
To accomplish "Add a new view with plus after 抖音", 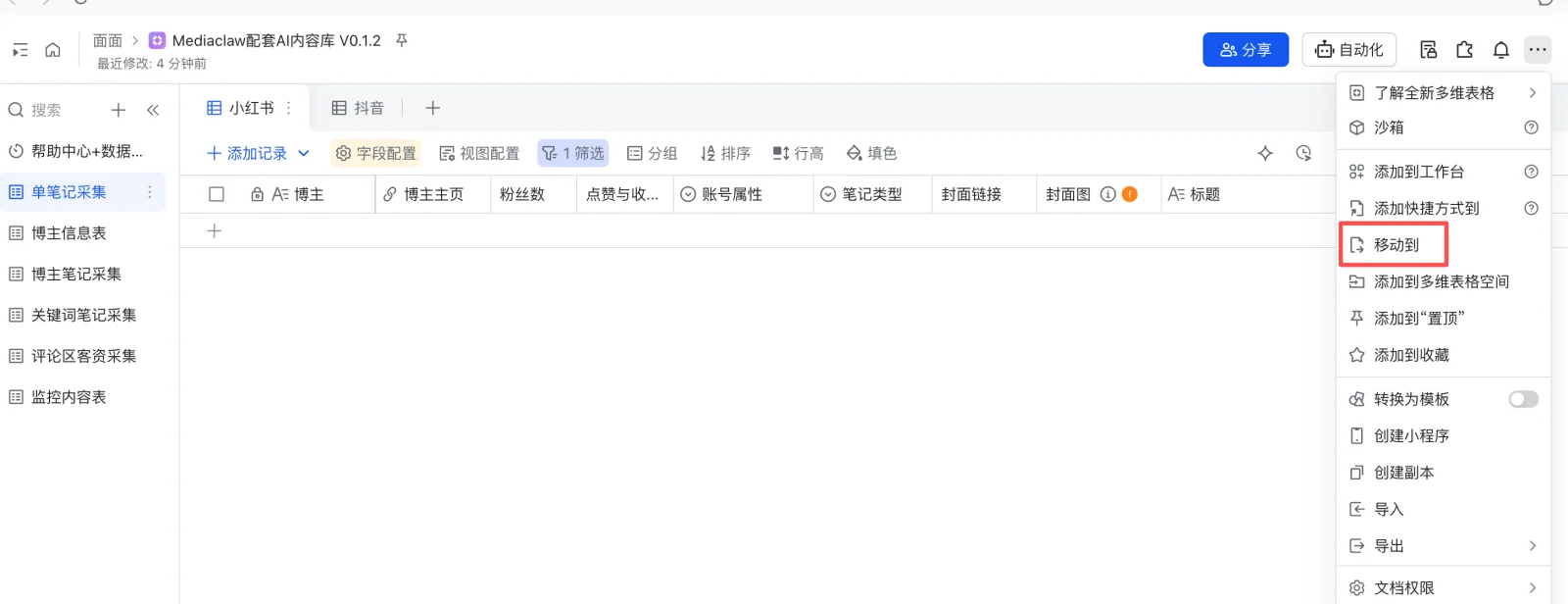I will pos(432,108).
